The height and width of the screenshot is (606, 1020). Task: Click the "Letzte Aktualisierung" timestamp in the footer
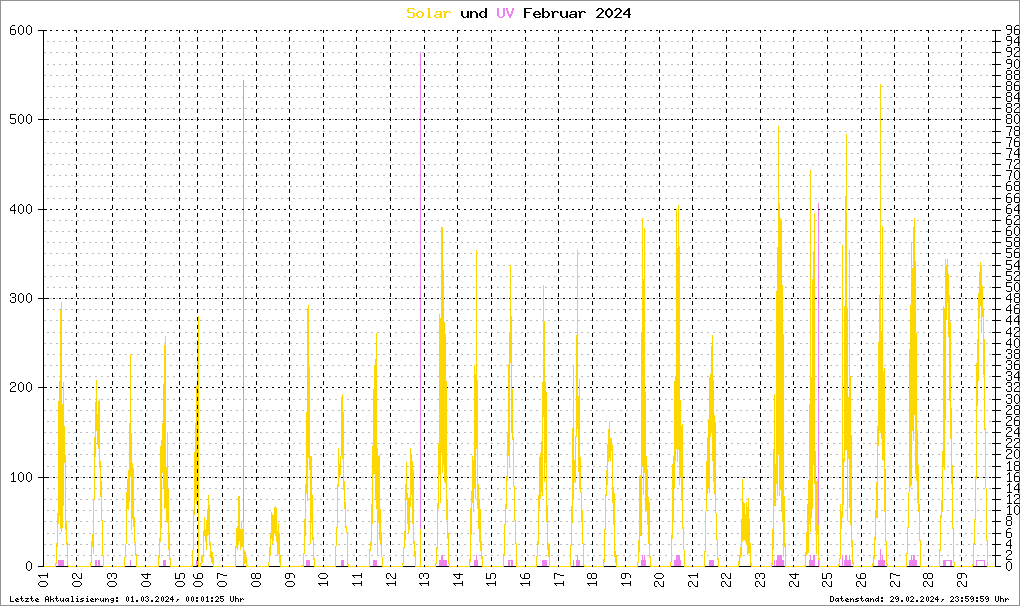125,598
